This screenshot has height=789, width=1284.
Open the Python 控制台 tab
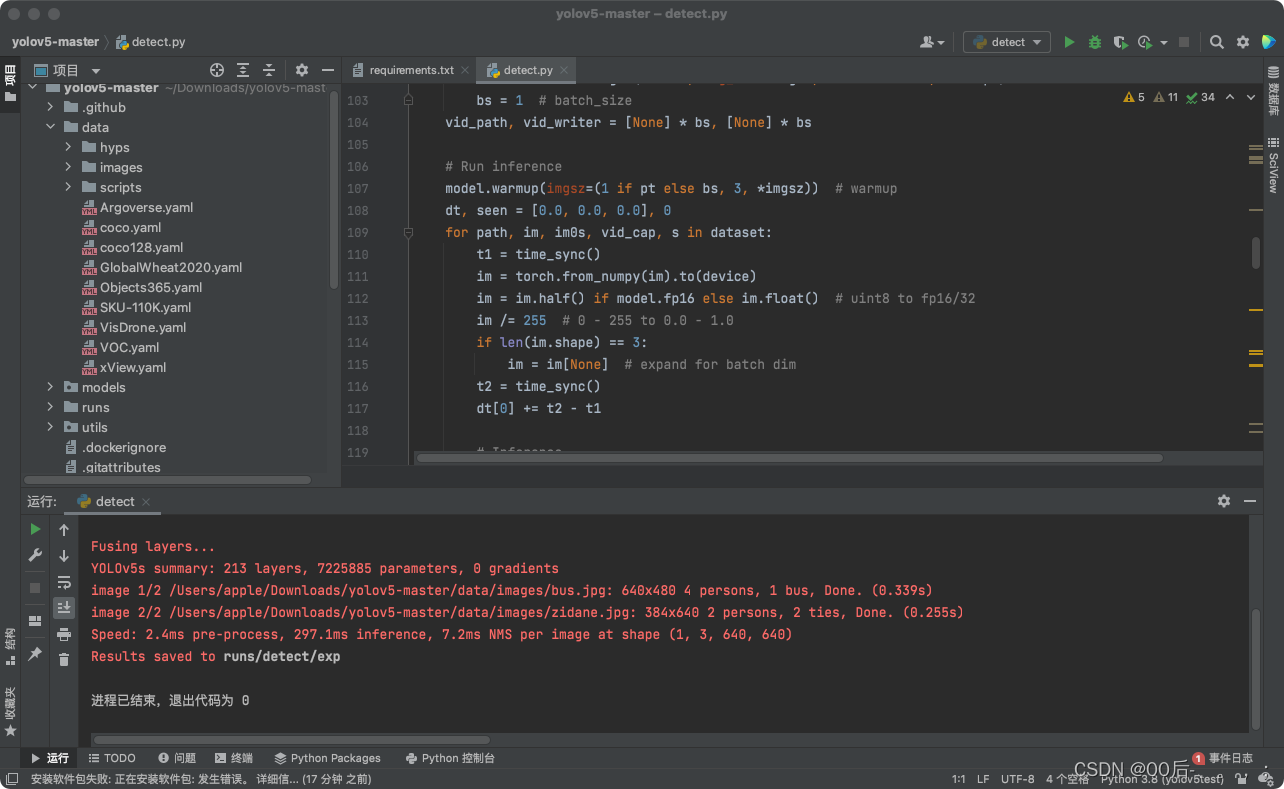(450, 758)
